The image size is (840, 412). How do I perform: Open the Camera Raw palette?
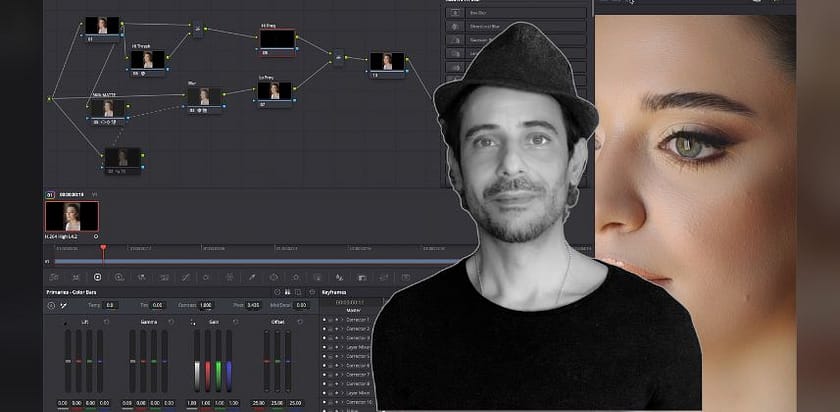54,277
